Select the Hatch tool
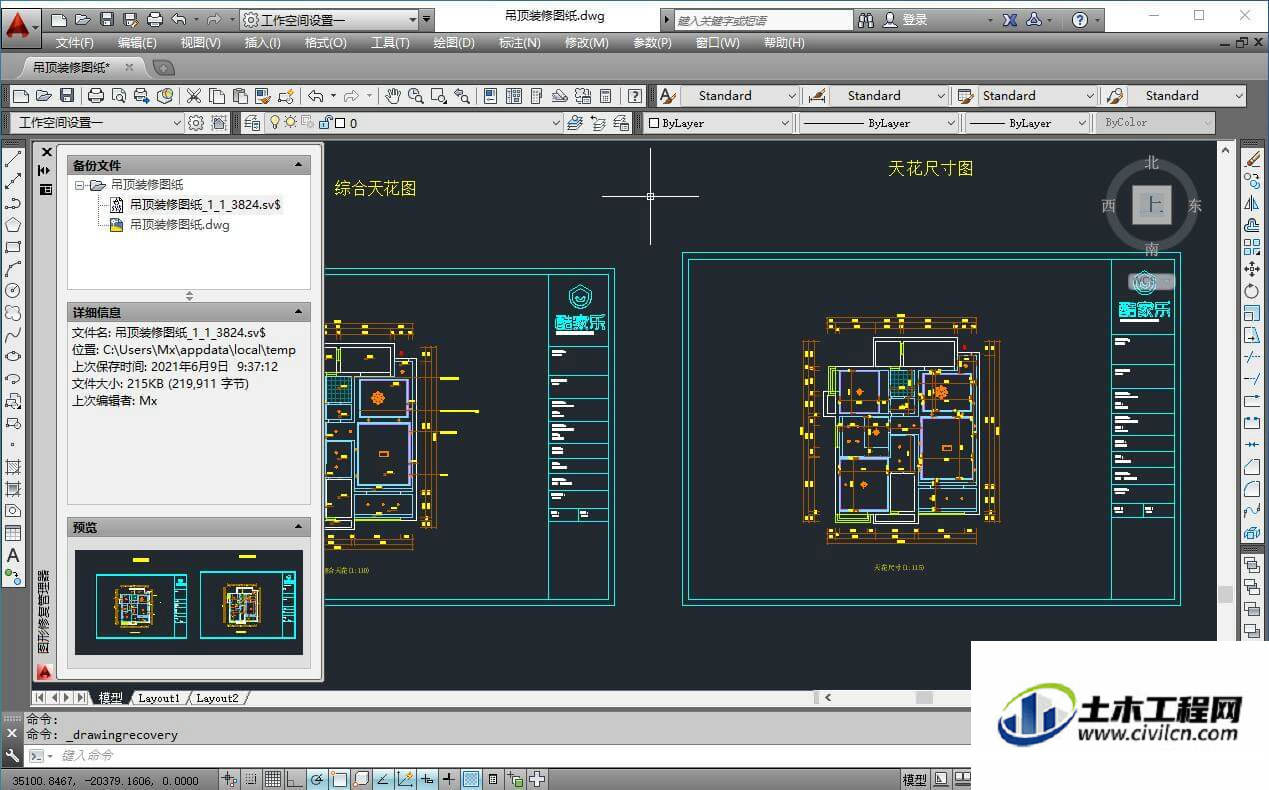The height and width of the screenshot is (790, 1269). 13,467
